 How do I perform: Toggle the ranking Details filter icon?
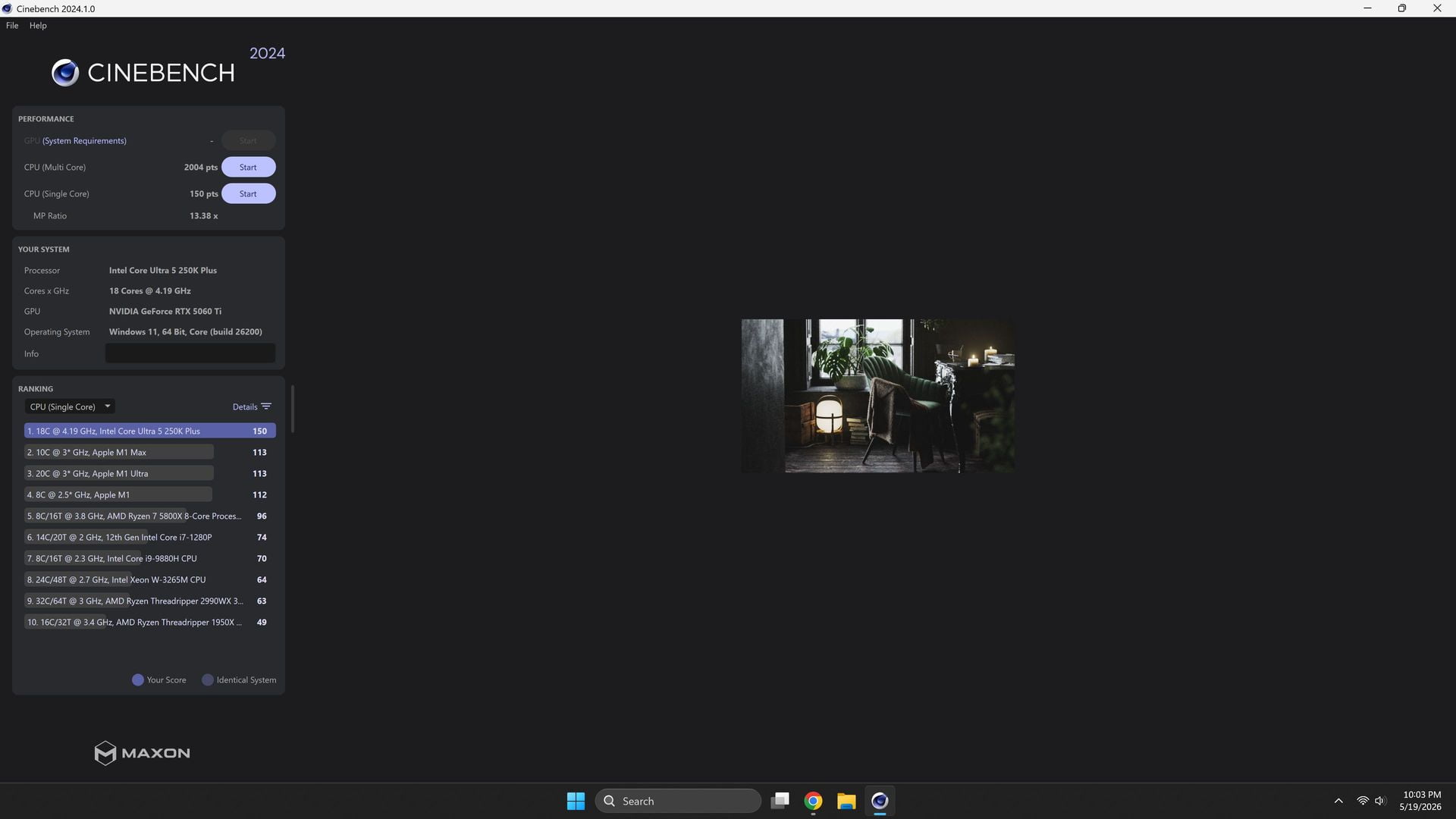[266, 406]
